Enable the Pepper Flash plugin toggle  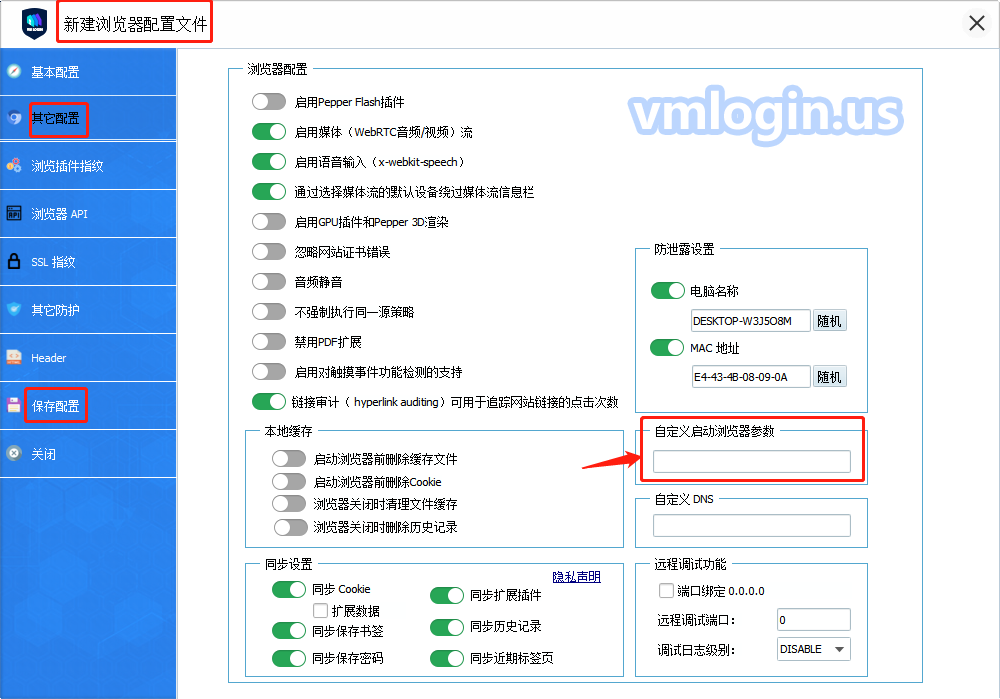pyautogui.click(x=269, y=102)
